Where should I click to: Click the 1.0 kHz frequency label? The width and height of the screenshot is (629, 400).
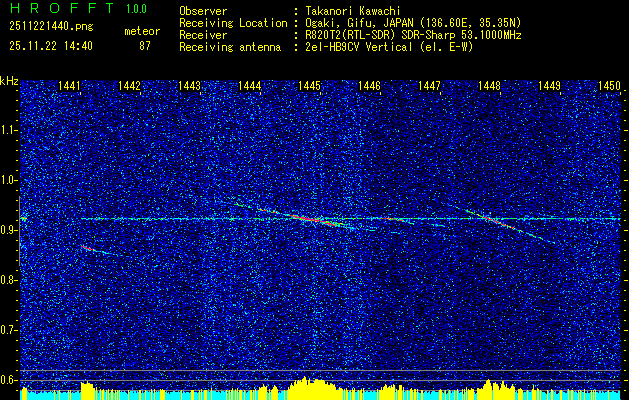(8, 180)
